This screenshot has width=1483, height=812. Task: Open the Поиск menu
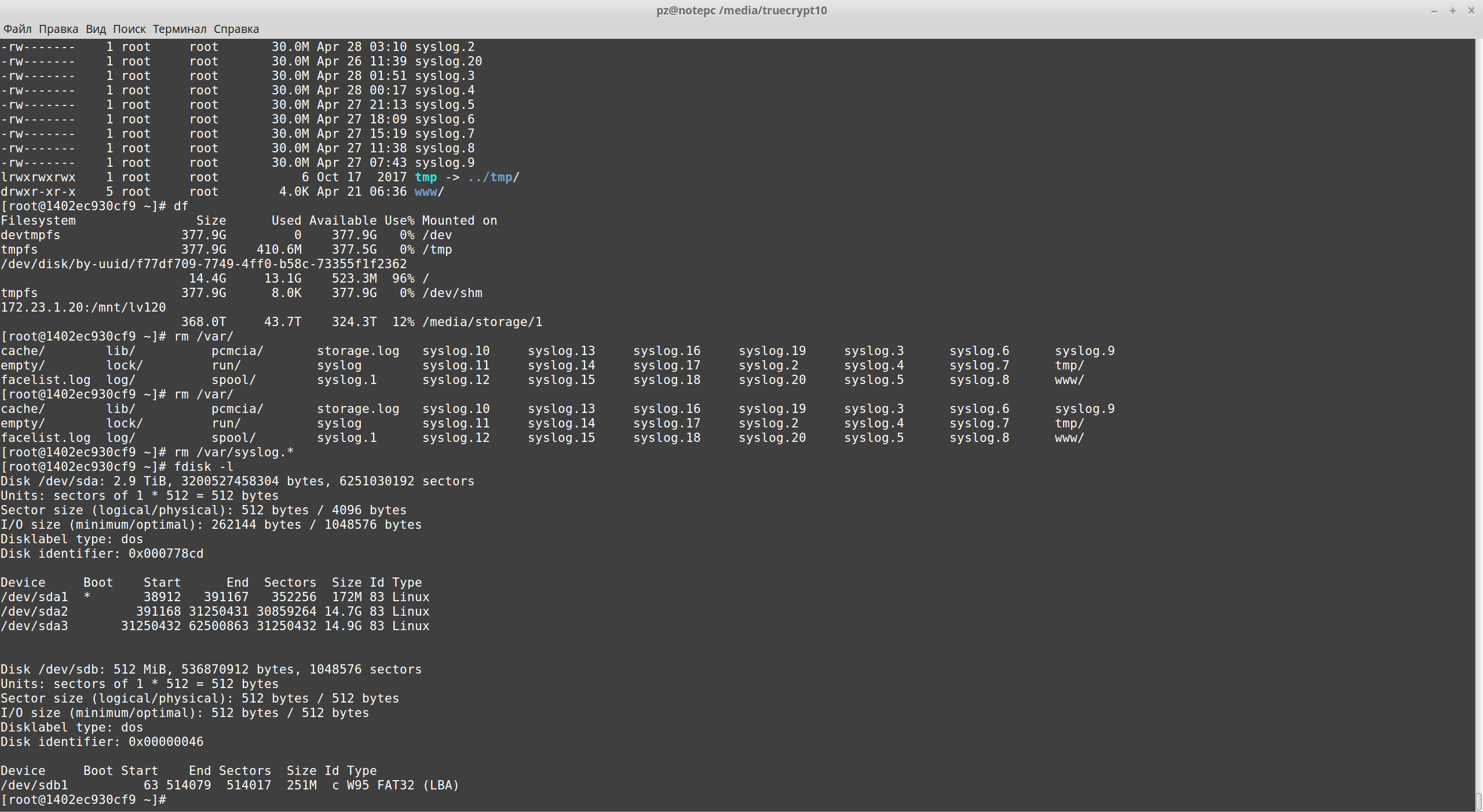[129, 29]
